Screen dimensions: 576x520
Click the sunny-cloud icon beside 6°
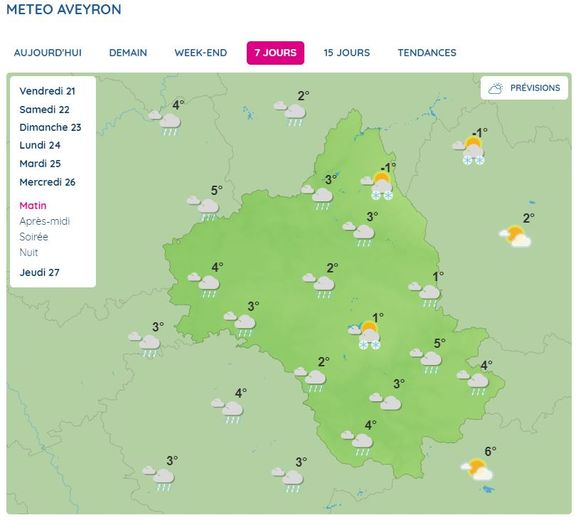point(477,469)
